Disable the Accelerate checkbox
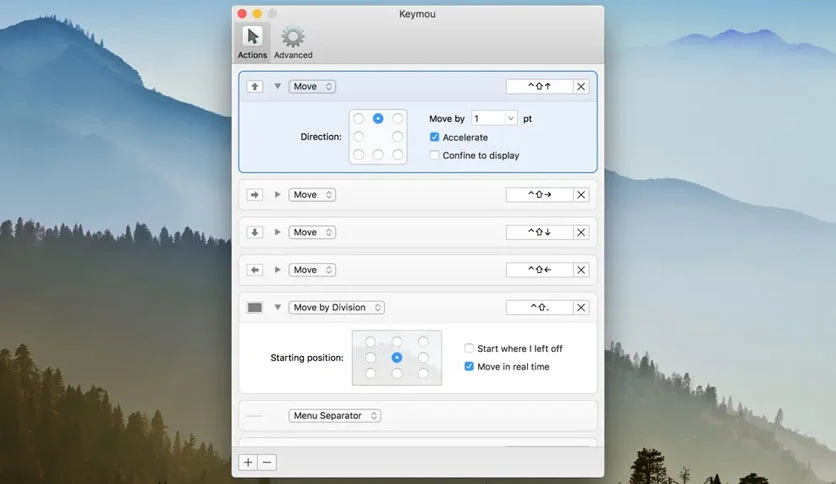 click(x=435, y=137)
